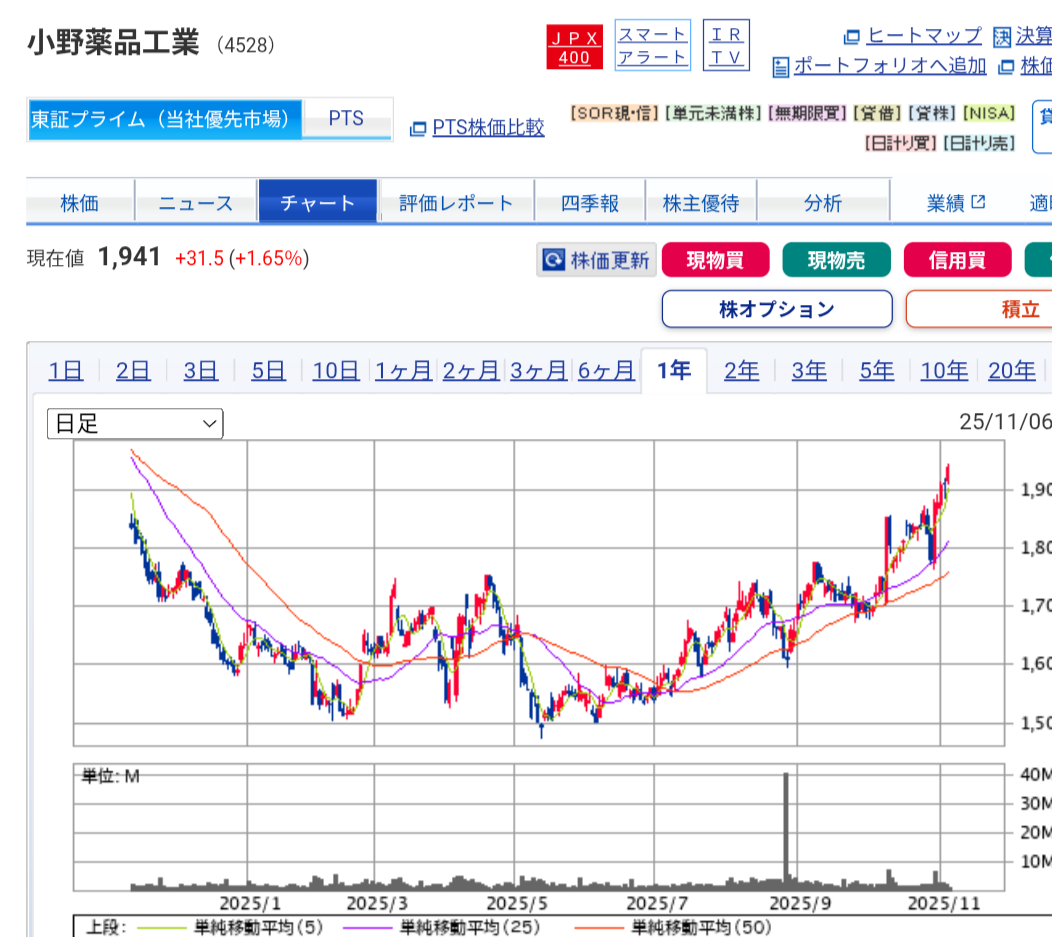
Task: Click the 現物買 button
Action: 715,260
